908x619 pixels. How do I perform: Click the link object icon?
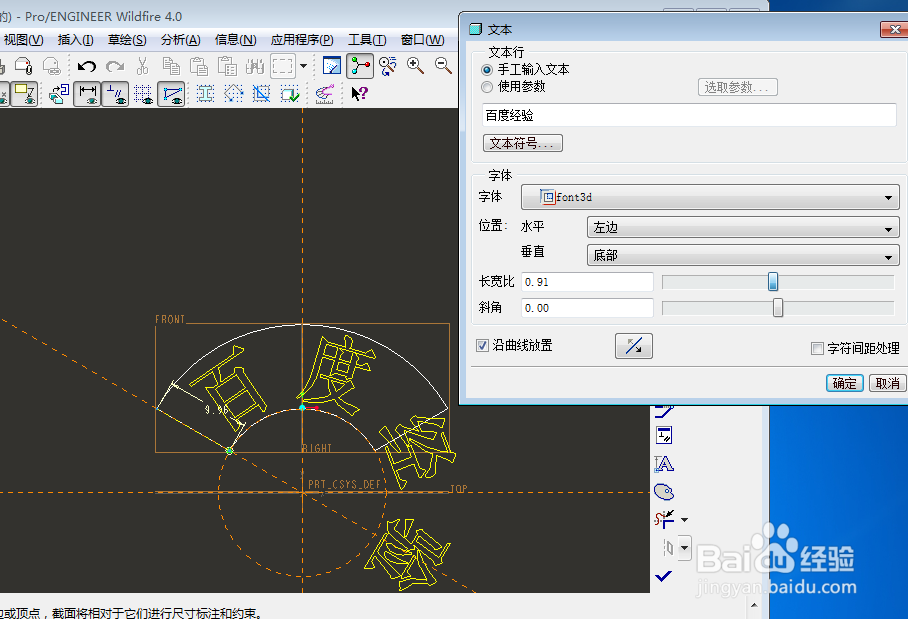[x=52, y=66]
